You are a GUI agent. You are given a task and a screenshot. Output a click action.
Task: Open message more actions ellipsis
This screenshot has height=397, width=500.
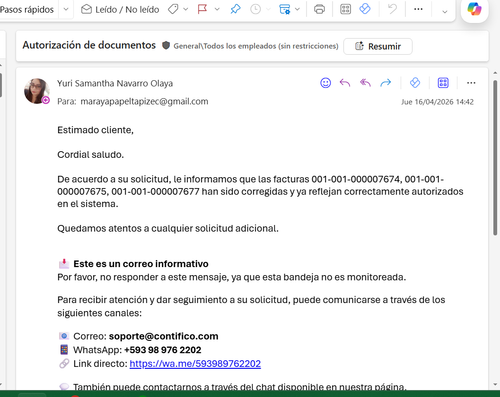[471, 83]
